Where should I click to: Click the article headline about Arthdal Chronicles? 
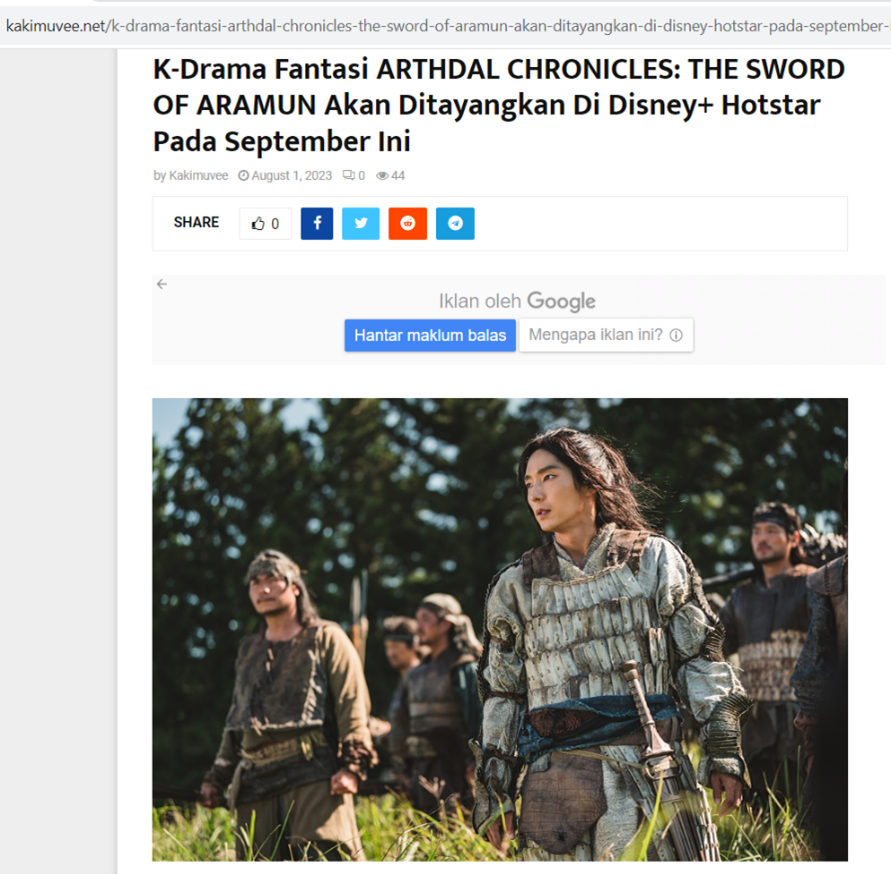coord(499,105)
